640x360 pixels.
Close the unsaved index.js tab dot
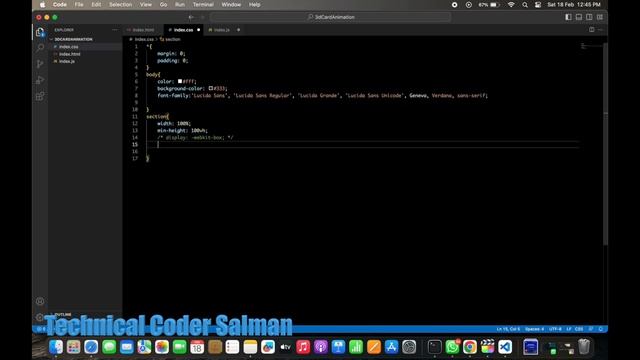[x=238, y=30]
